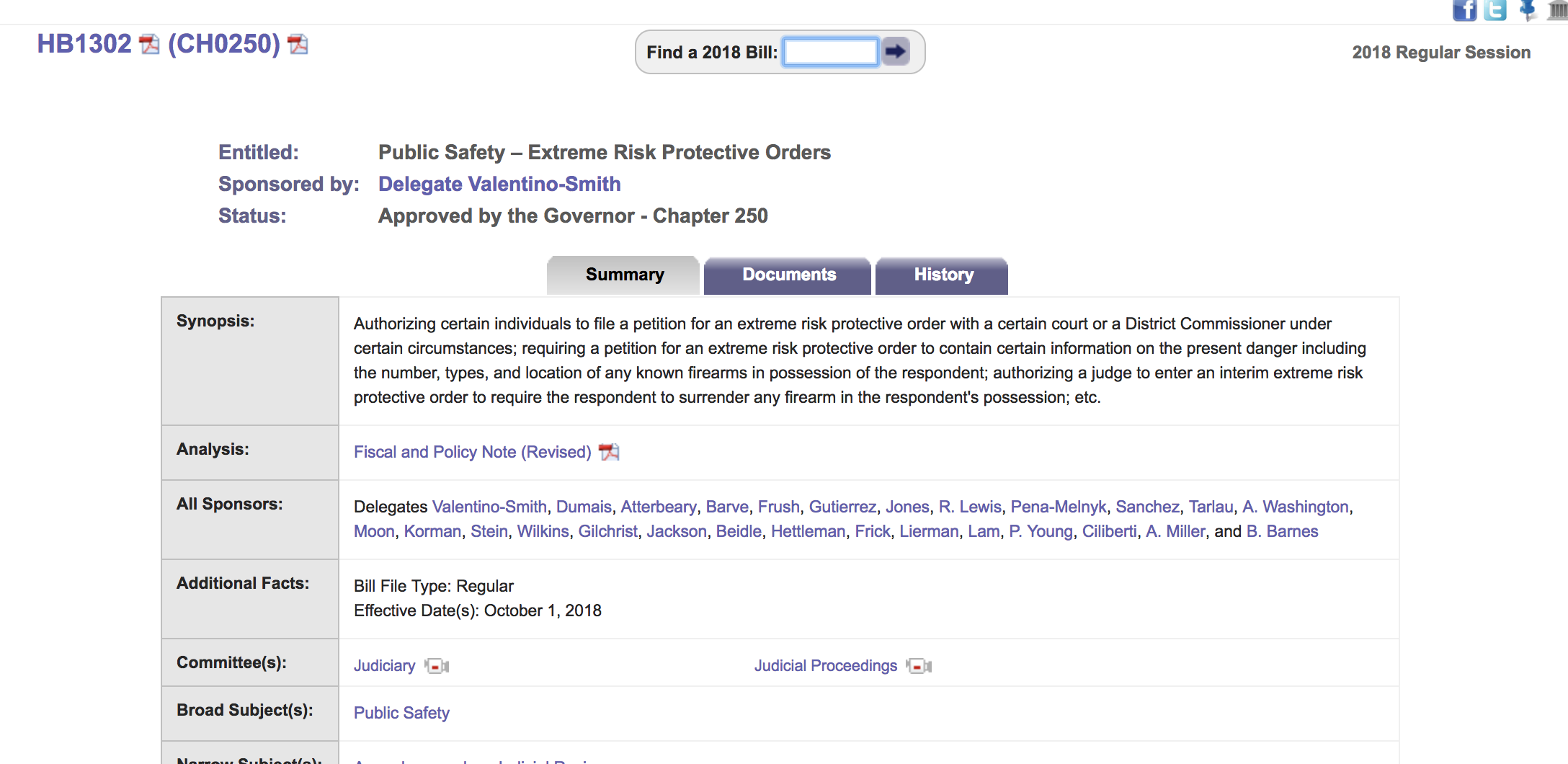Viewport: 1568px width, 764px height.
Task: Open the Delegate Valentino-Smith sponsor link
Action: click(x=499, y=184)
